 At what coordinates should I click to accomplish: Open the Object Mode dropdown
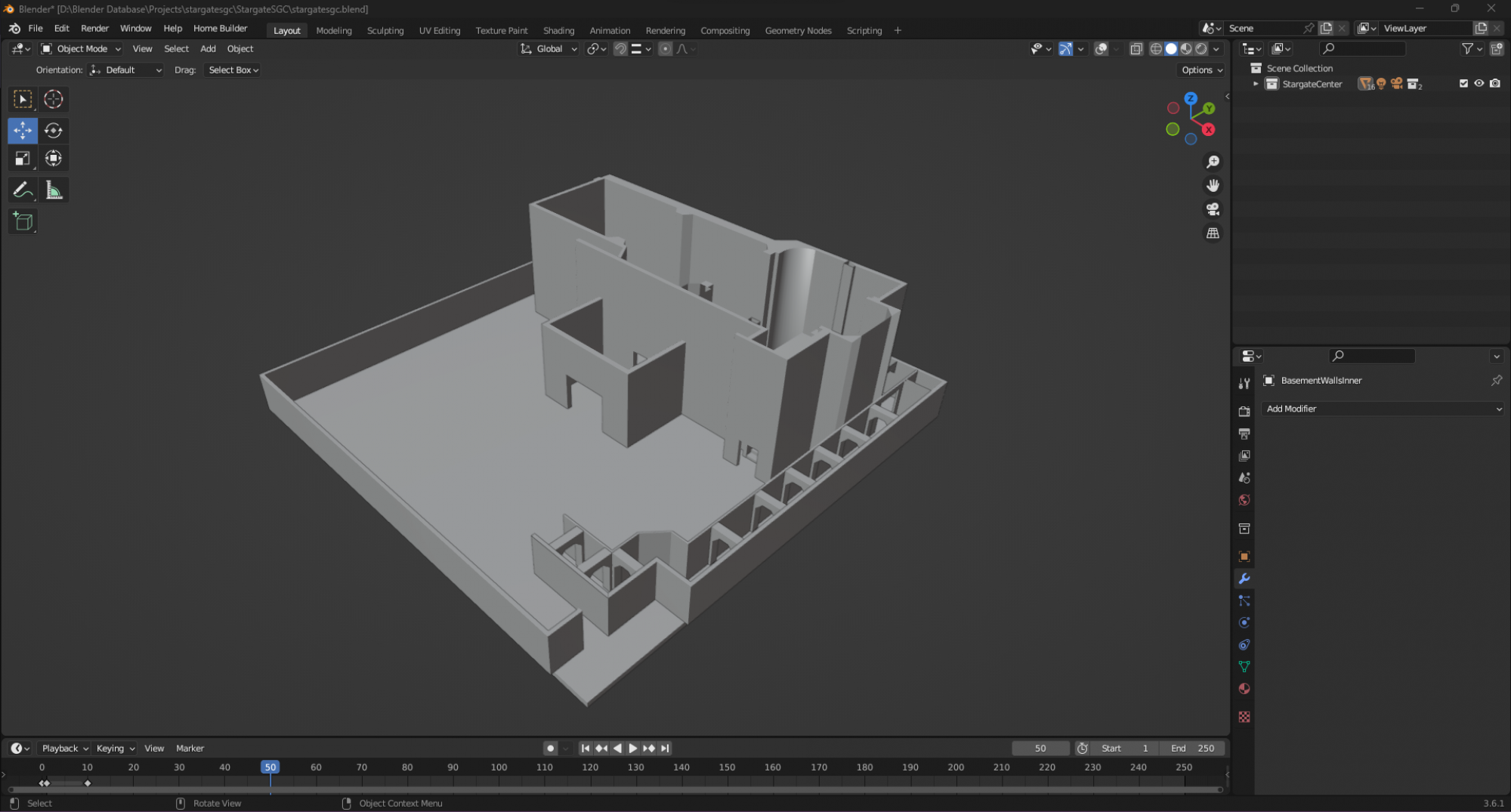81,49
